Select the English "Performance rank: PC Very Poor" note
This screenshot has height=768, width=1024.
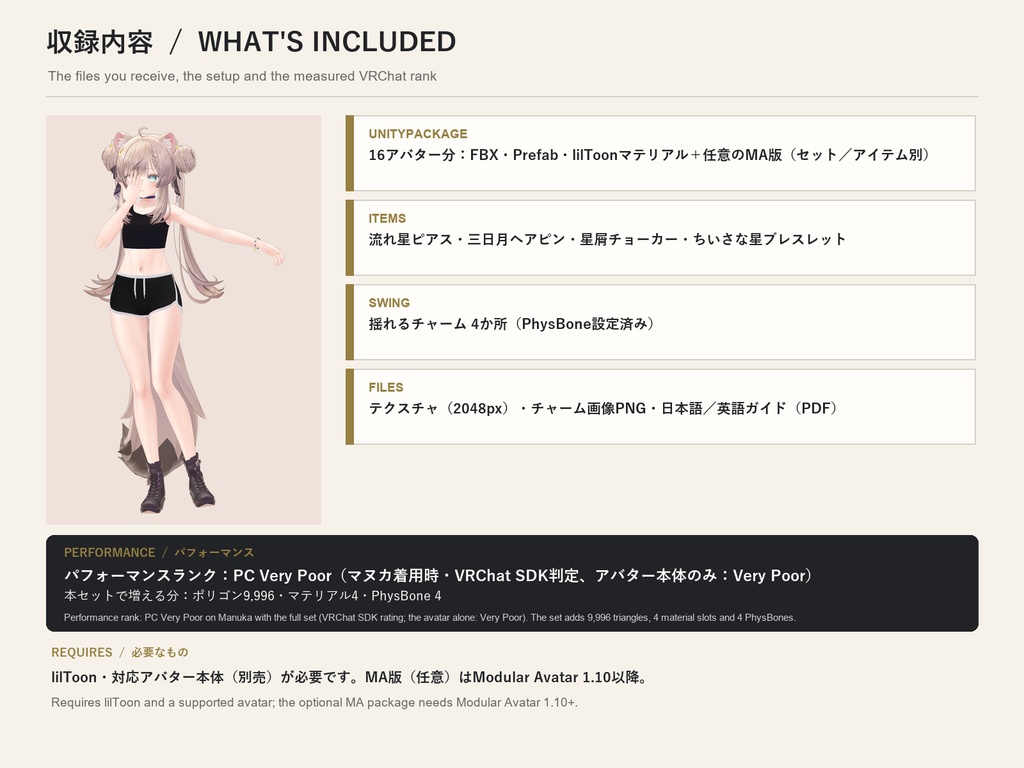430,617
